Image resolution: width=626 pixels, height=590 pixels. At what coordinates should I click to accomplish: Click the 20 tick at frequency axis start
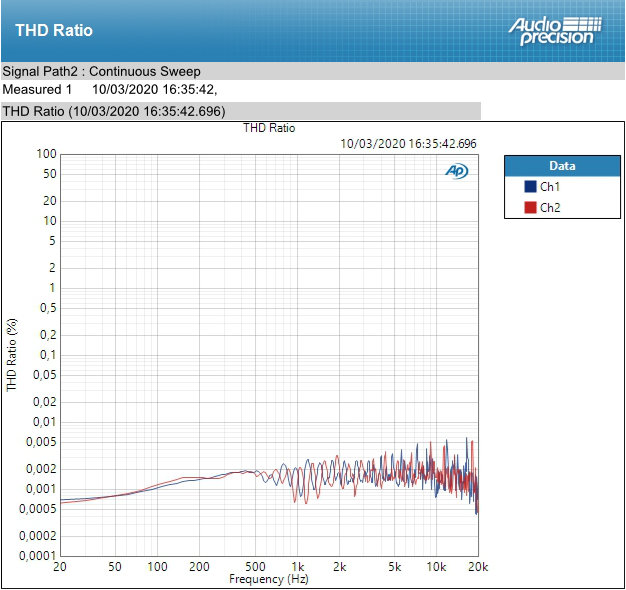[x=60, y=566]
